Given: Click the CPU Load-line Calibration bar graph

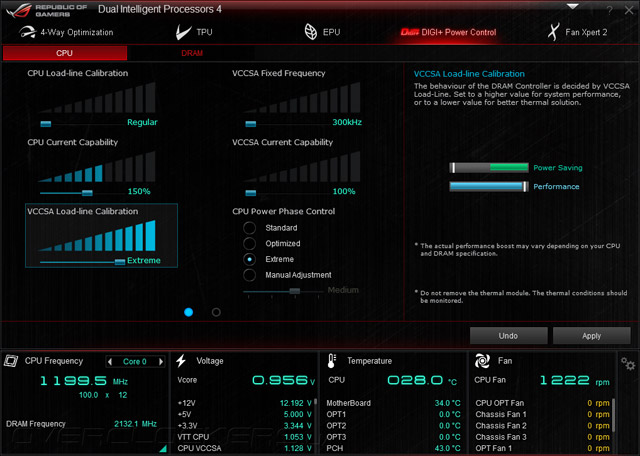Looking at the screenshot, I should (97, 97).
